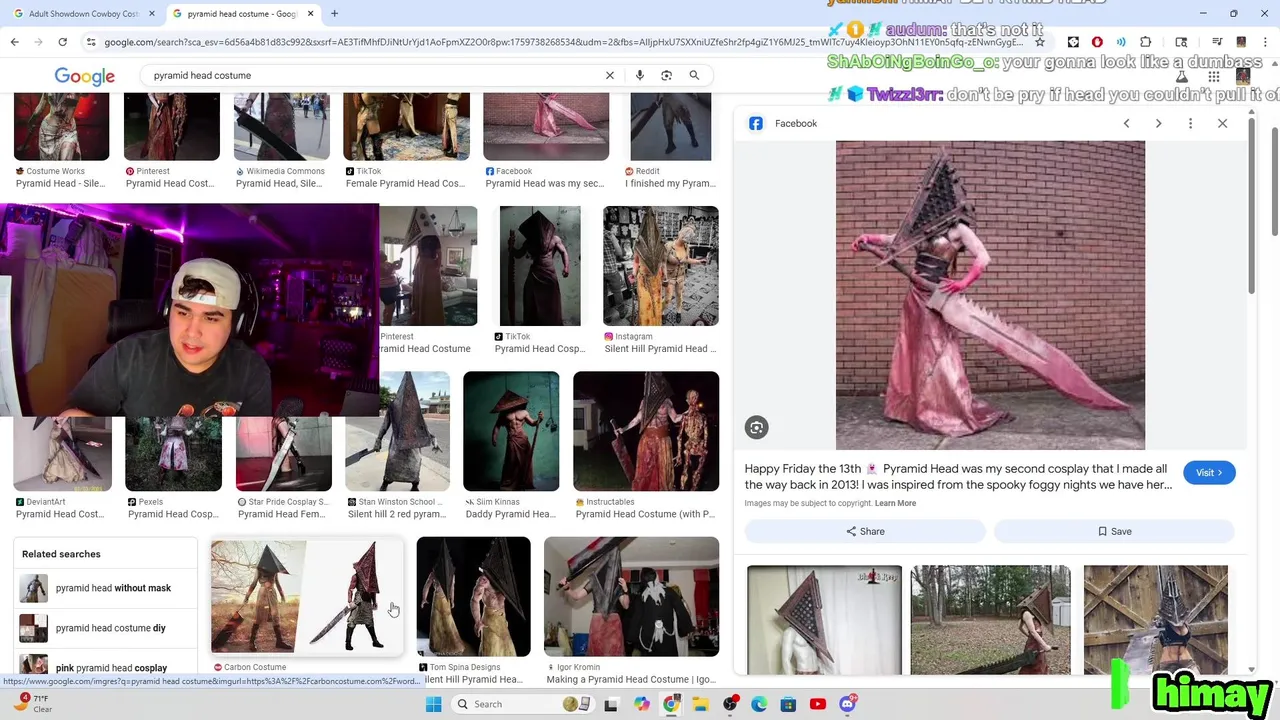Clear the search box with the X
Image resolution: width=1280 pixels, height=720 pixels.
609,75
